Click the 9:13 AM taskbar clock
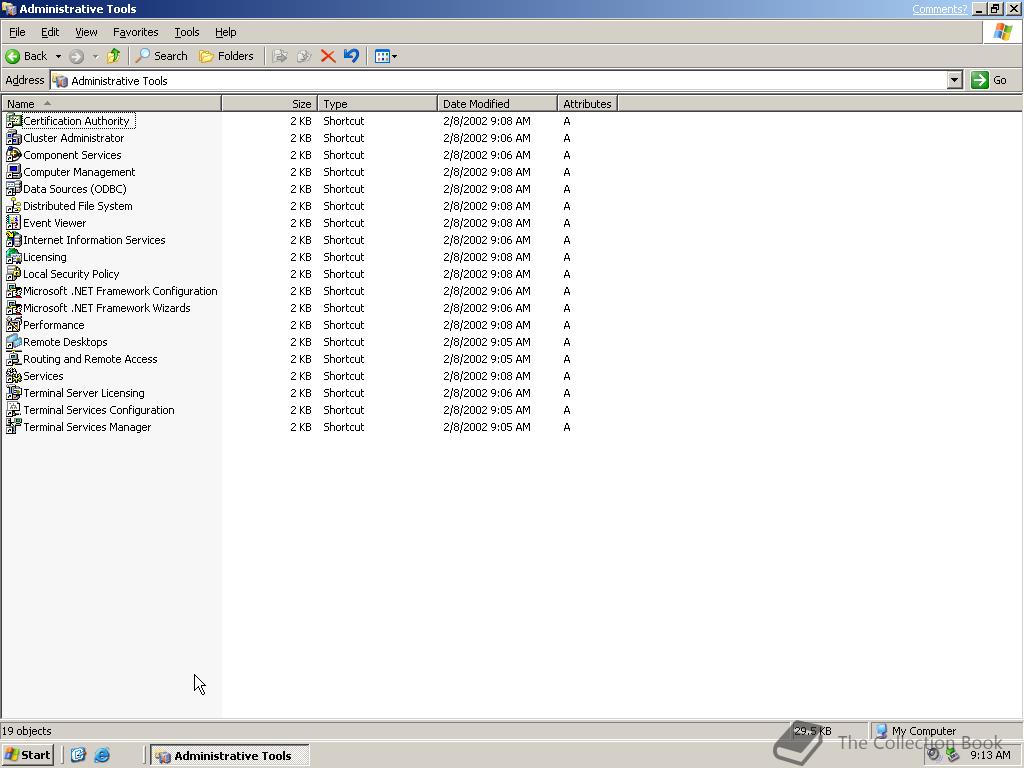The height and width of the screenshot is (768, 1024). (990, 755)
